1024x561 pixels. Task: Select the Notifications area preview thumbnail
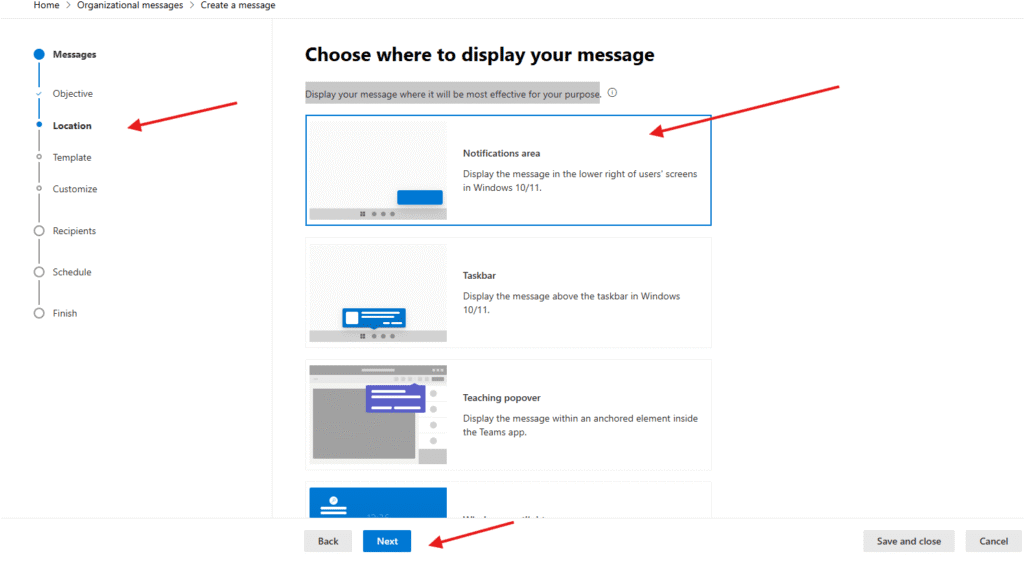(378, 170)
